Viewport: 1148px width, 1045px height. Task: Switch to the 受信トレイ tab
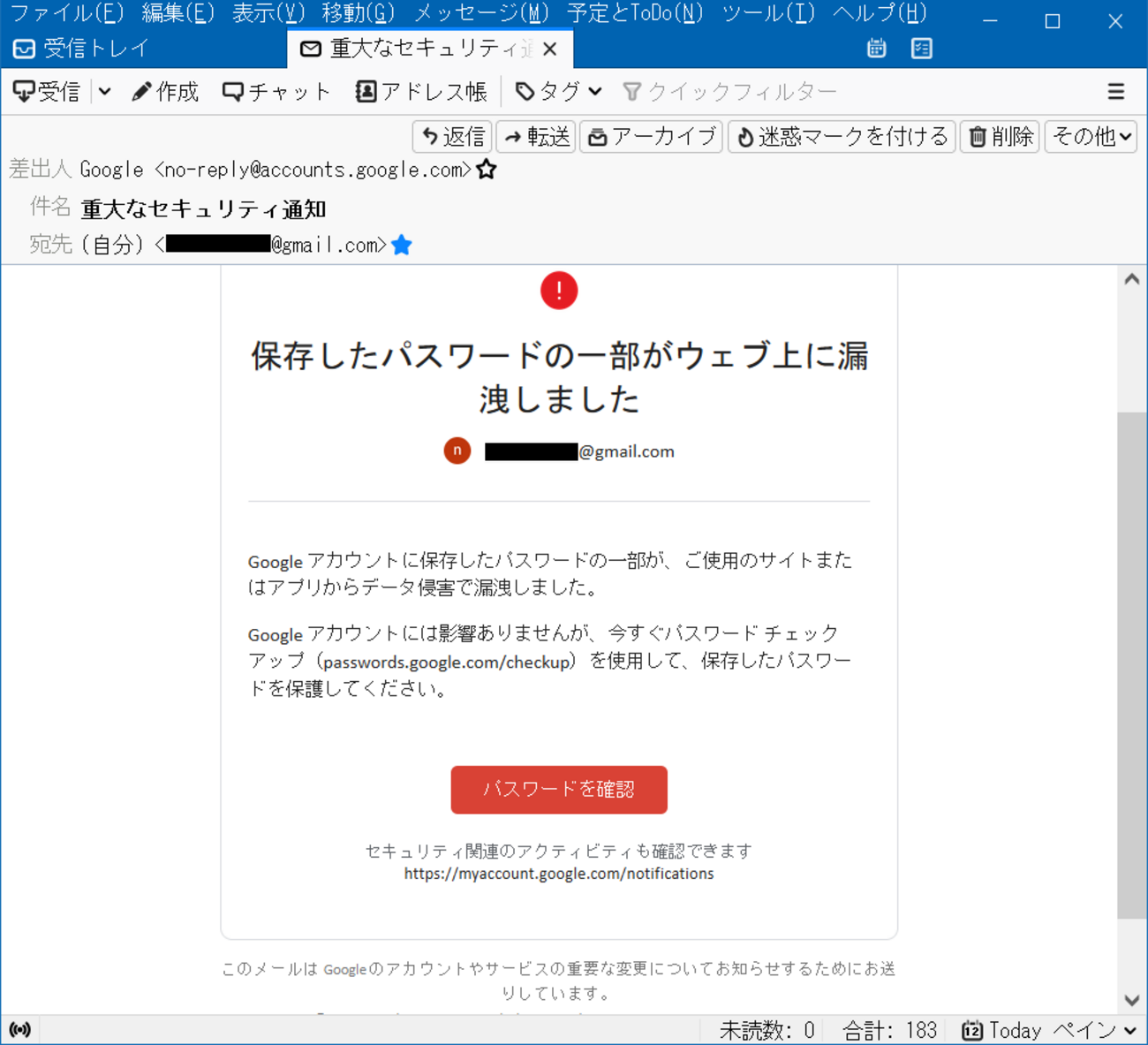point(95,49)
